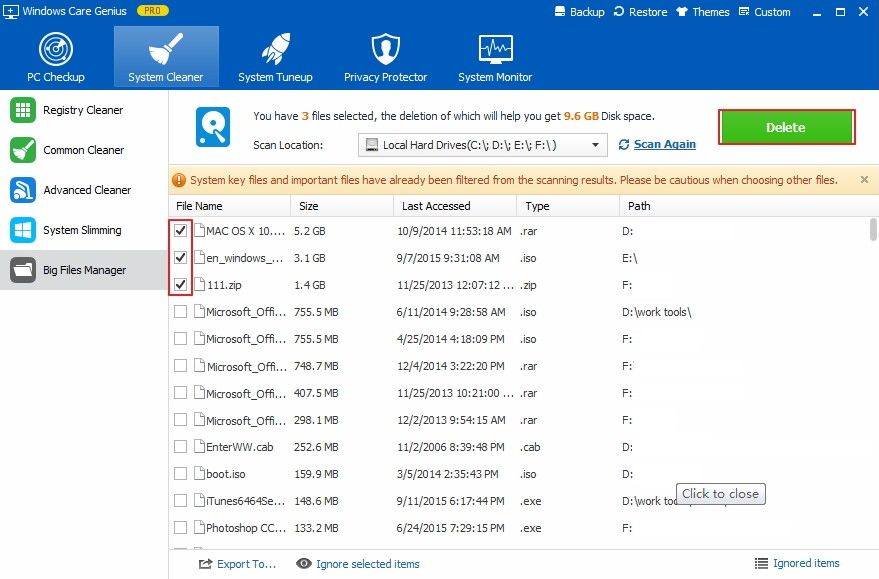Click the disk search icon
Viewport: 879px width, 579px height.
click(213, 127)
